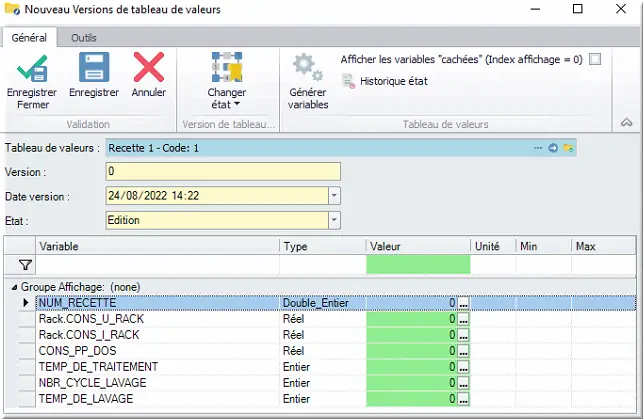Sort by the Variable column header
643x419 pixels.
157,245
